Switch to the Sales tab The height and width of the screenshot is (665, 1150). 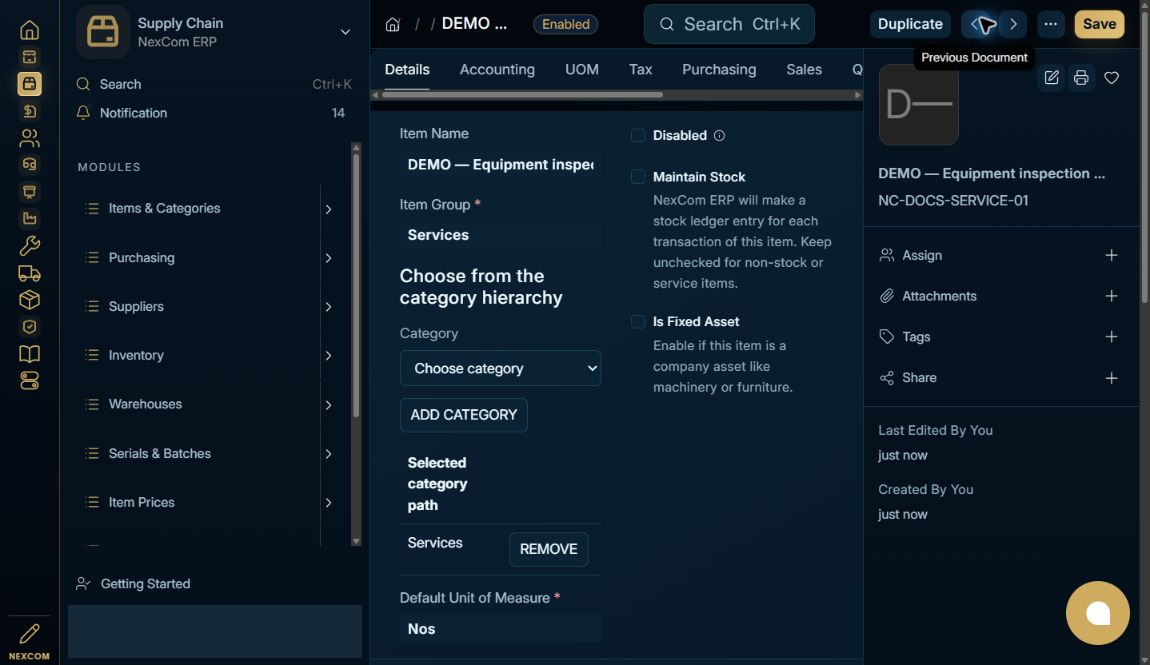click(804, 70)
